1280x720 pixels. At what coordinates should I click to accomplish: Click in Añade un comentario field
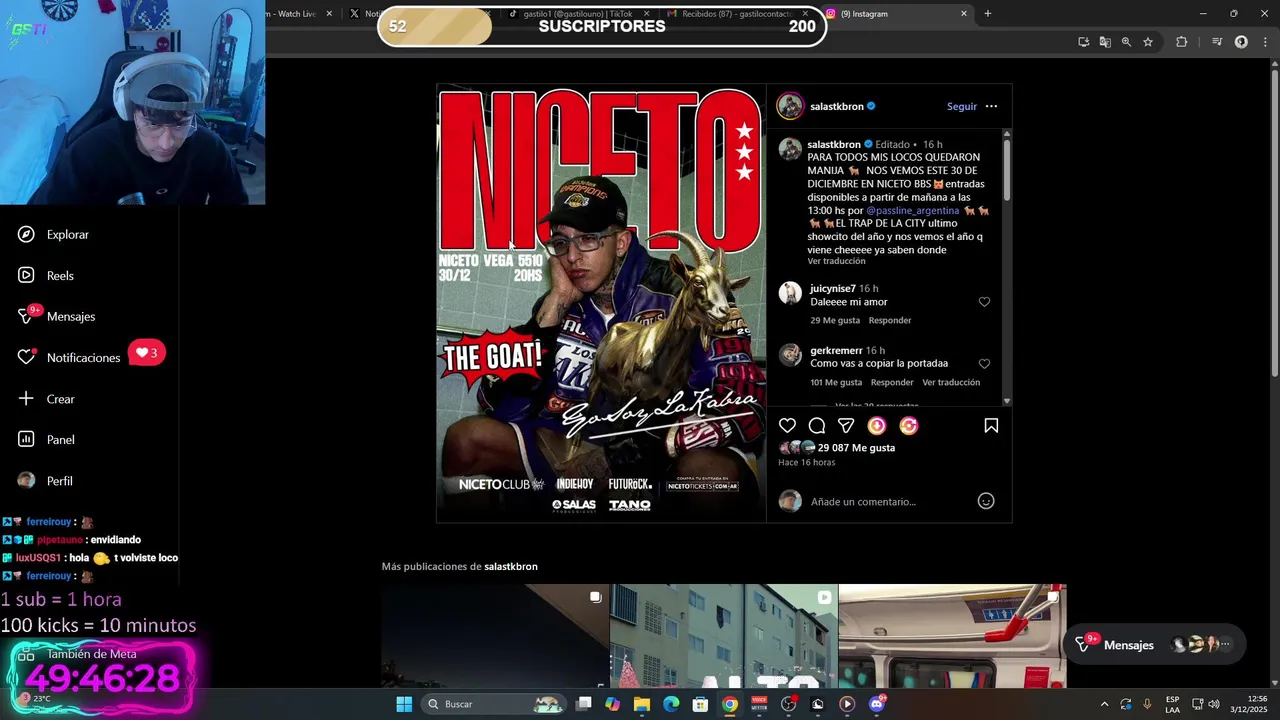[x=890, y=501]
